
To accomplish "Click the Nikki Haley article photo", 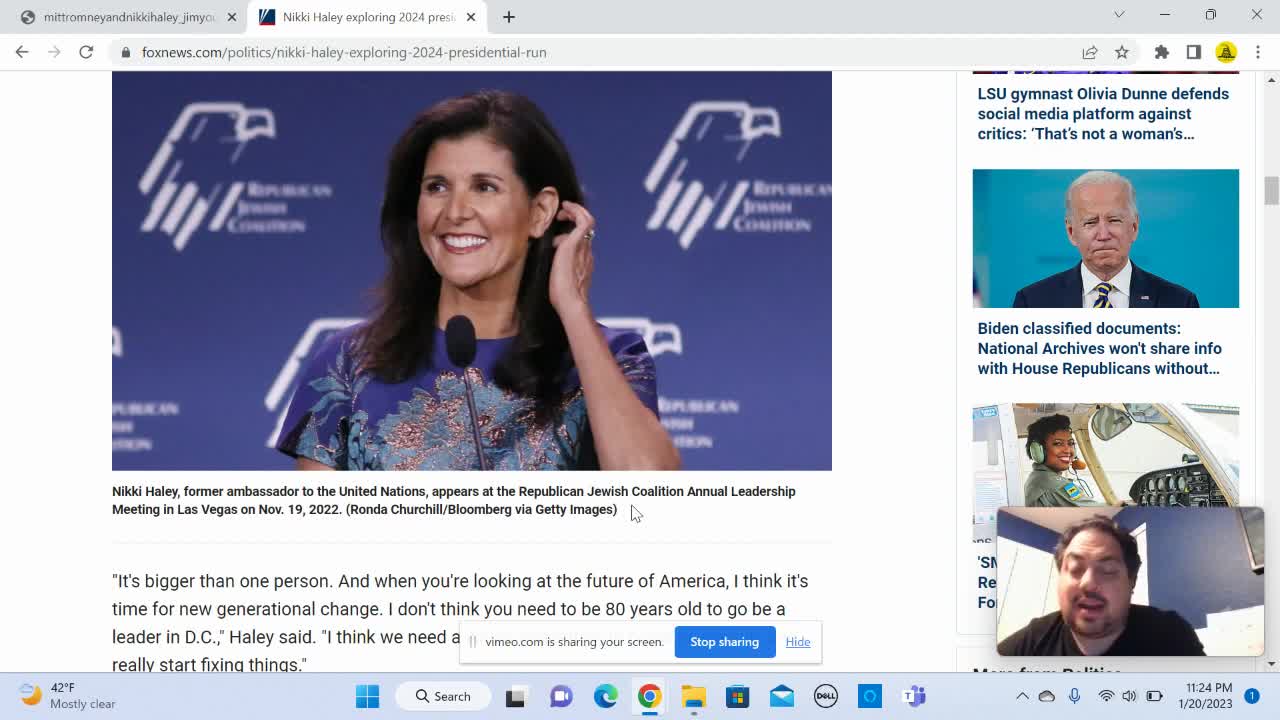I will (472, 270).
